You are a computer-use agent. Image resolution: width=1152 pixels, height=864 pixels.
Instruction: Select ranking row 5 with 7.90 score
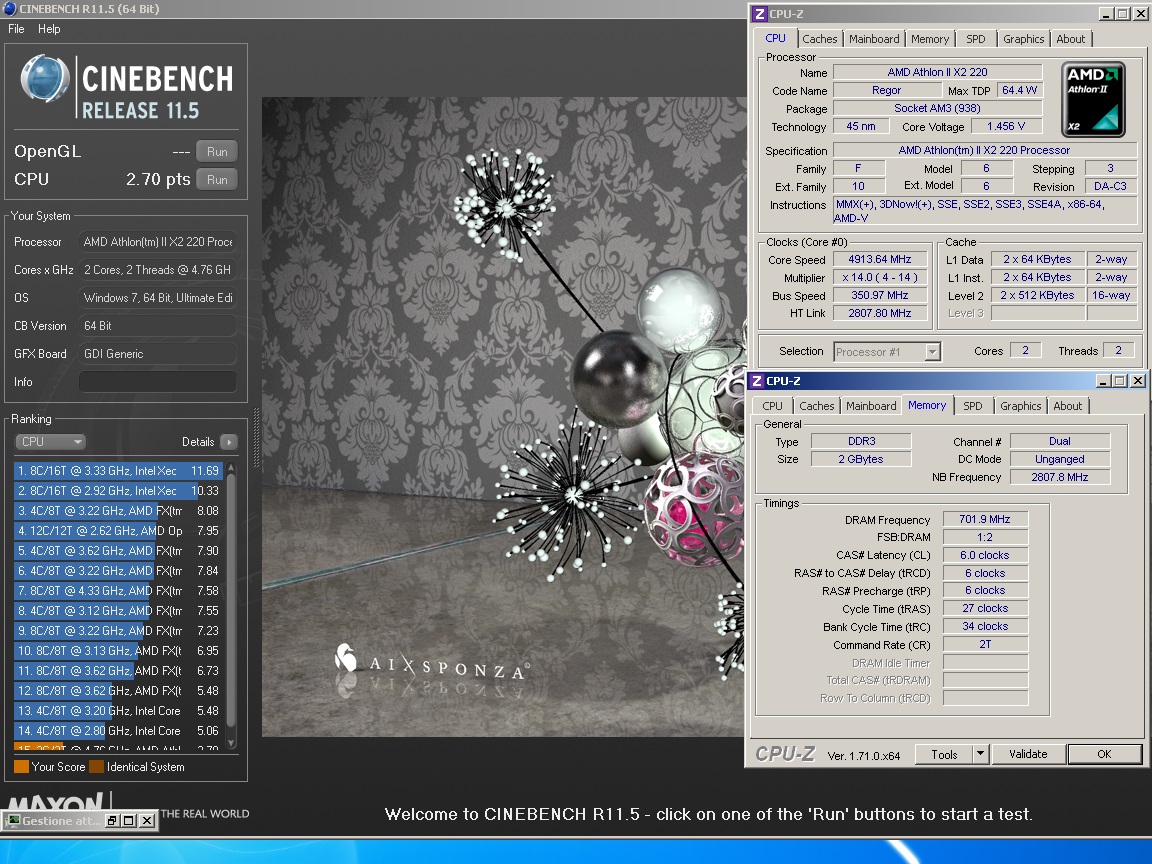click(118, 550)
